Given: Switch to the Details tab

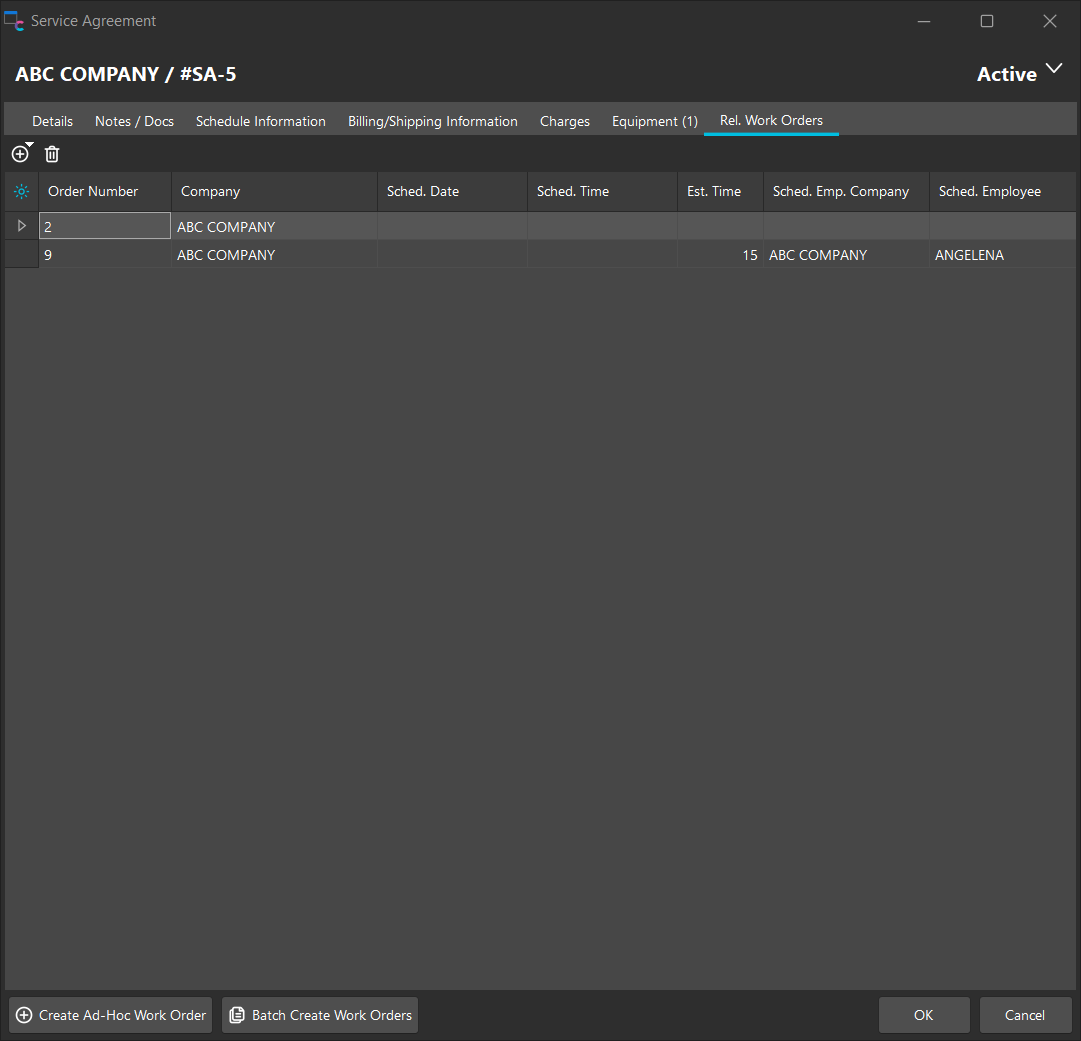Looking at the screenshot, I should pos(52,121).
